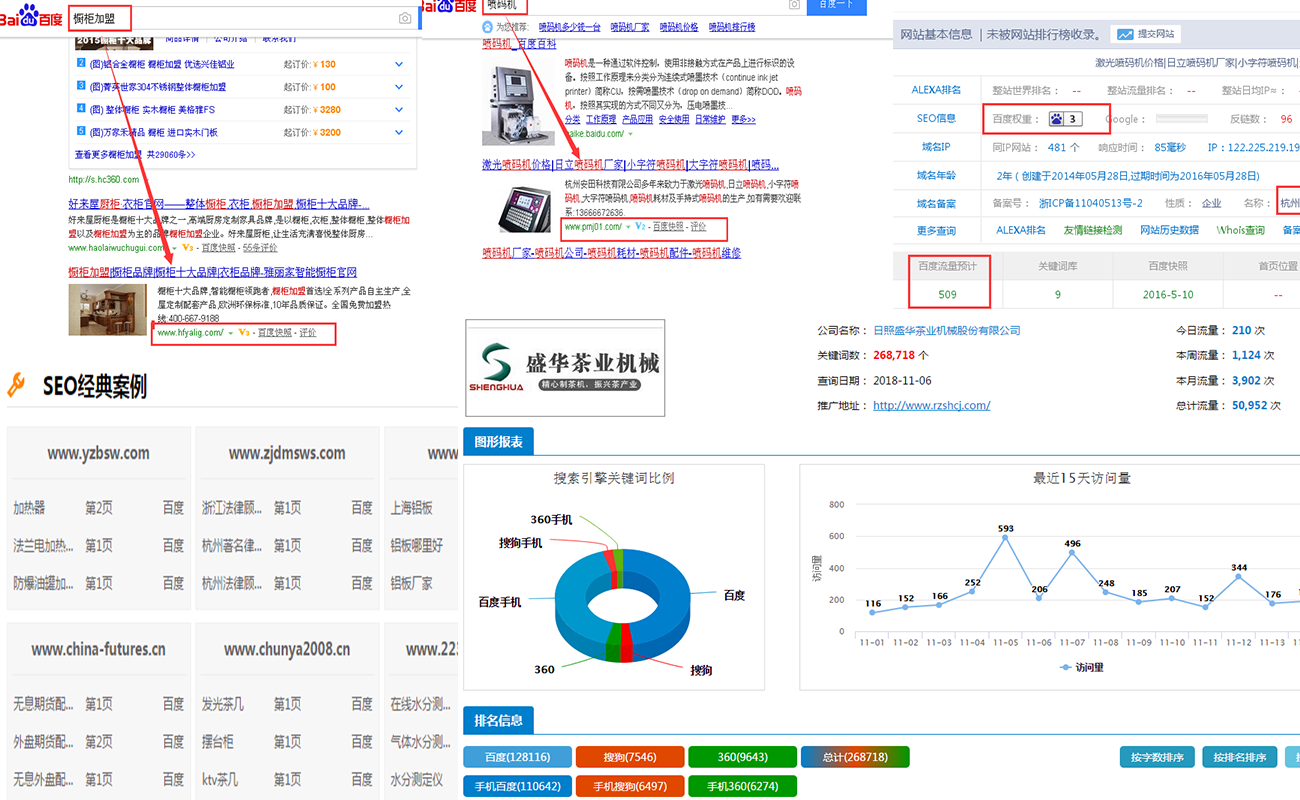
Task: Click the wrench icon beside SEO经典案例
Action: click(x=16, y=385)
